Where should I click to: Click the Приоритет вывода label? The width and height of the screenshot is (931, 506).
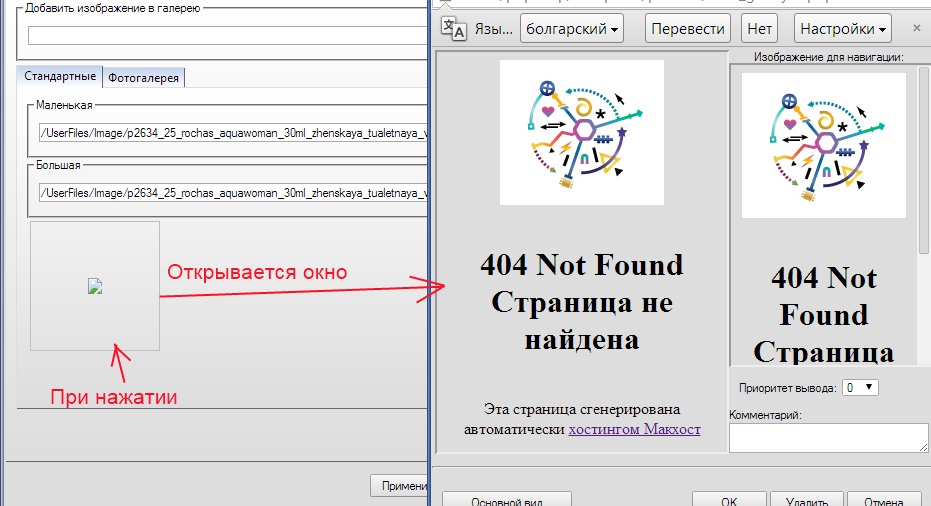point(787,388)
